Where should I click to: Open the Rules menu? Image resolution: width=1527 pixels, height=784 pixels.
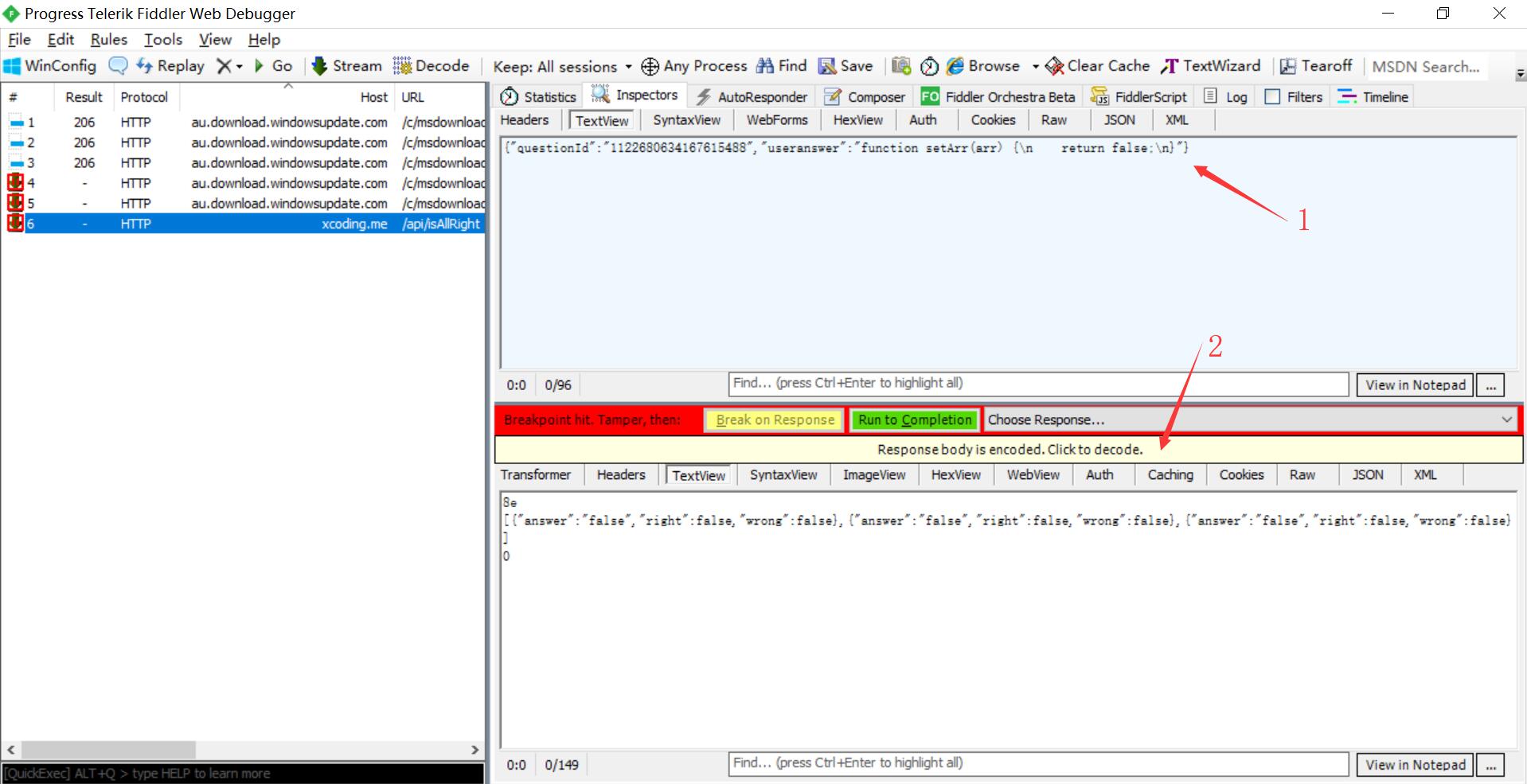(x=109, y=39)
